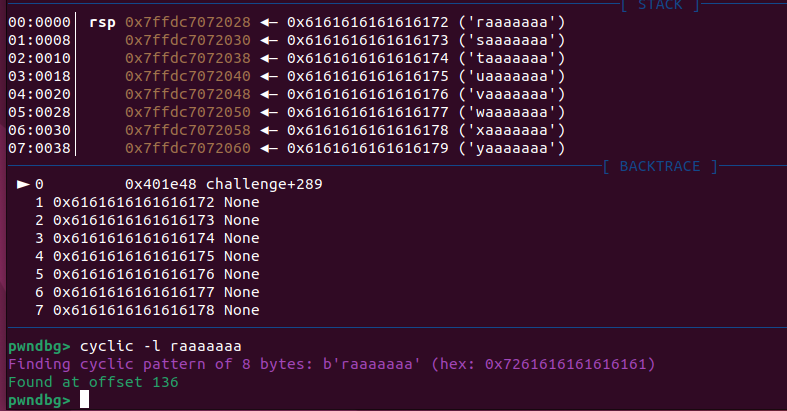Click stack address 0x7ffdc7072060
Screen dimensions: 787x411
189,148
